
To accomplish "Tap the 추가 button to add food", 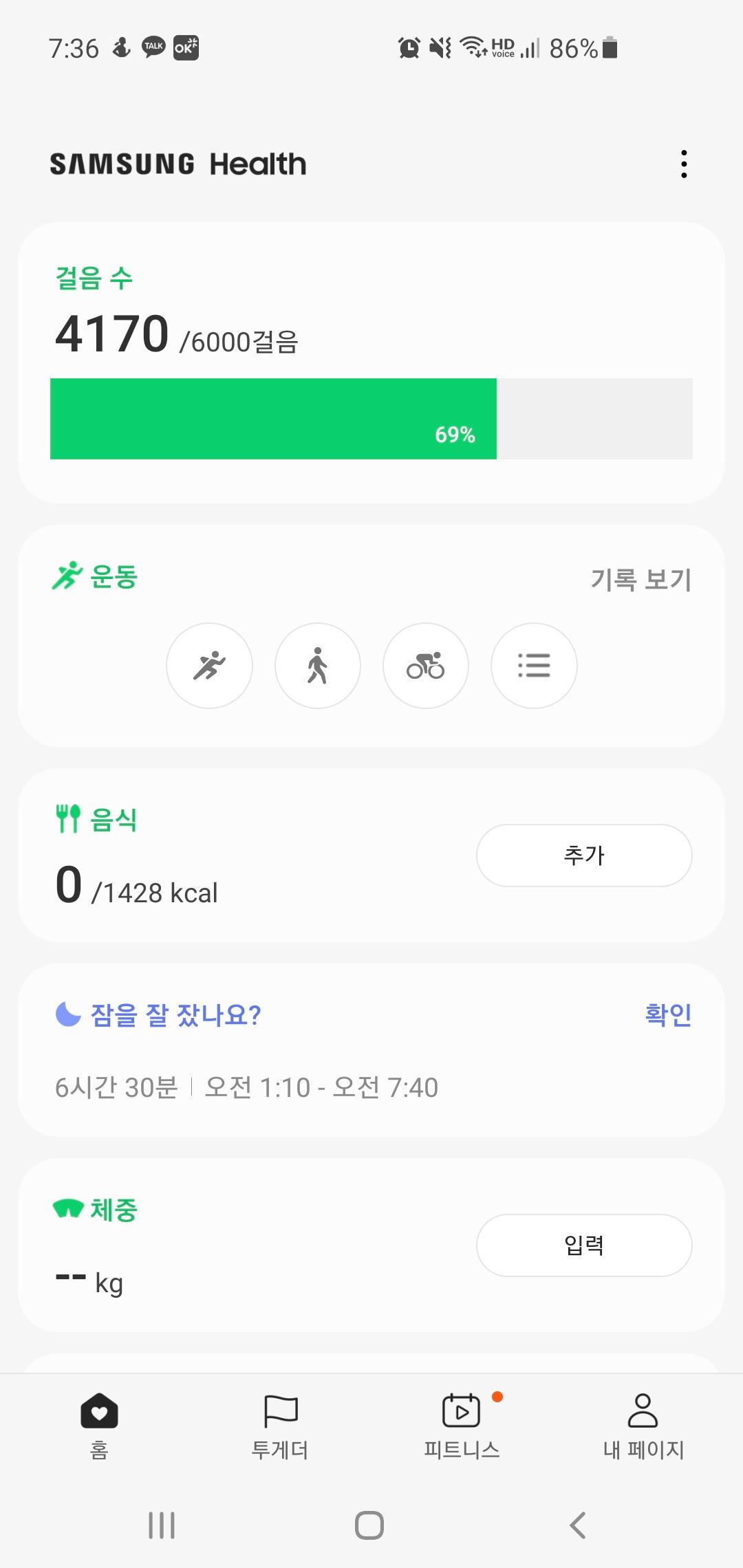I will pyautogui.click(x=584, y=856).
